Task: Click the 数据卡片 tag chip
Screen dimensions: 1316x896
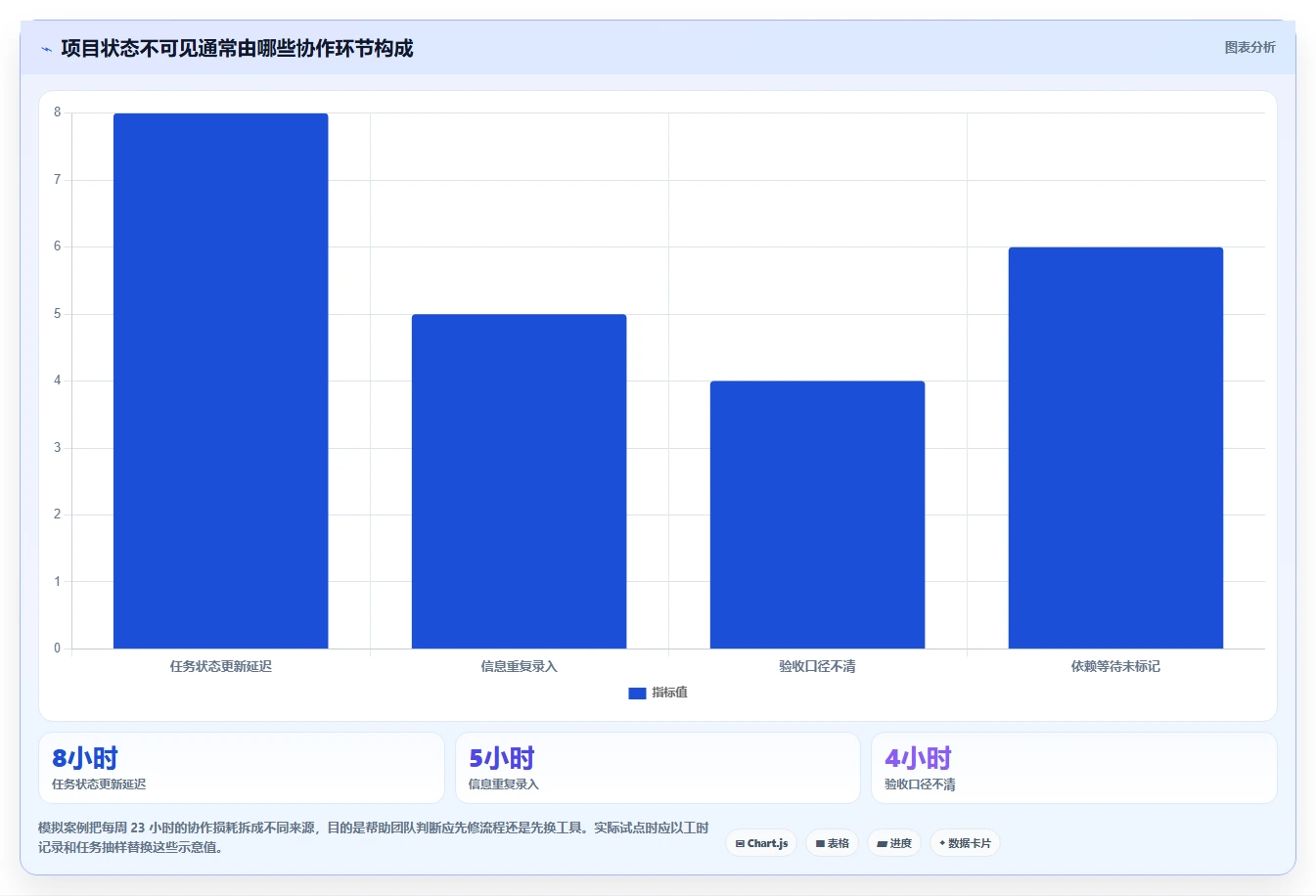Action: (x=965, y=843)
